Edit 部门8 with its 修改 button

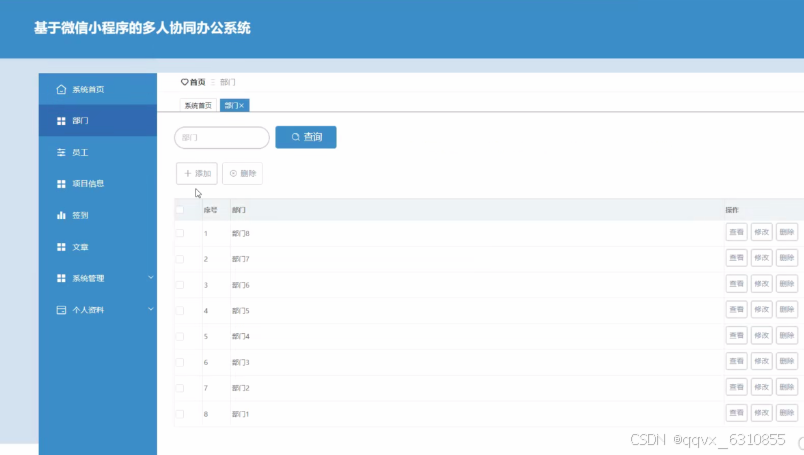pyautogui.click(x=761, y=232)
